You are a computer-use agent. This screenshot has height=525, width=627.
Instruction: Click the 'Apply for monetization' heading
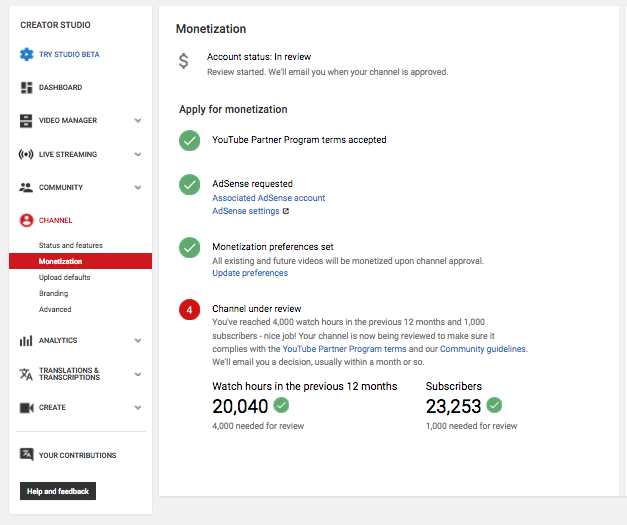[233, 110]
